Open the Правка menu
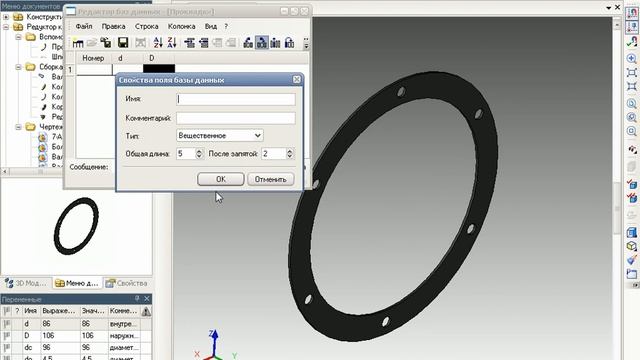The height and width of the screenshot is (360, 640). click(113, 26)
